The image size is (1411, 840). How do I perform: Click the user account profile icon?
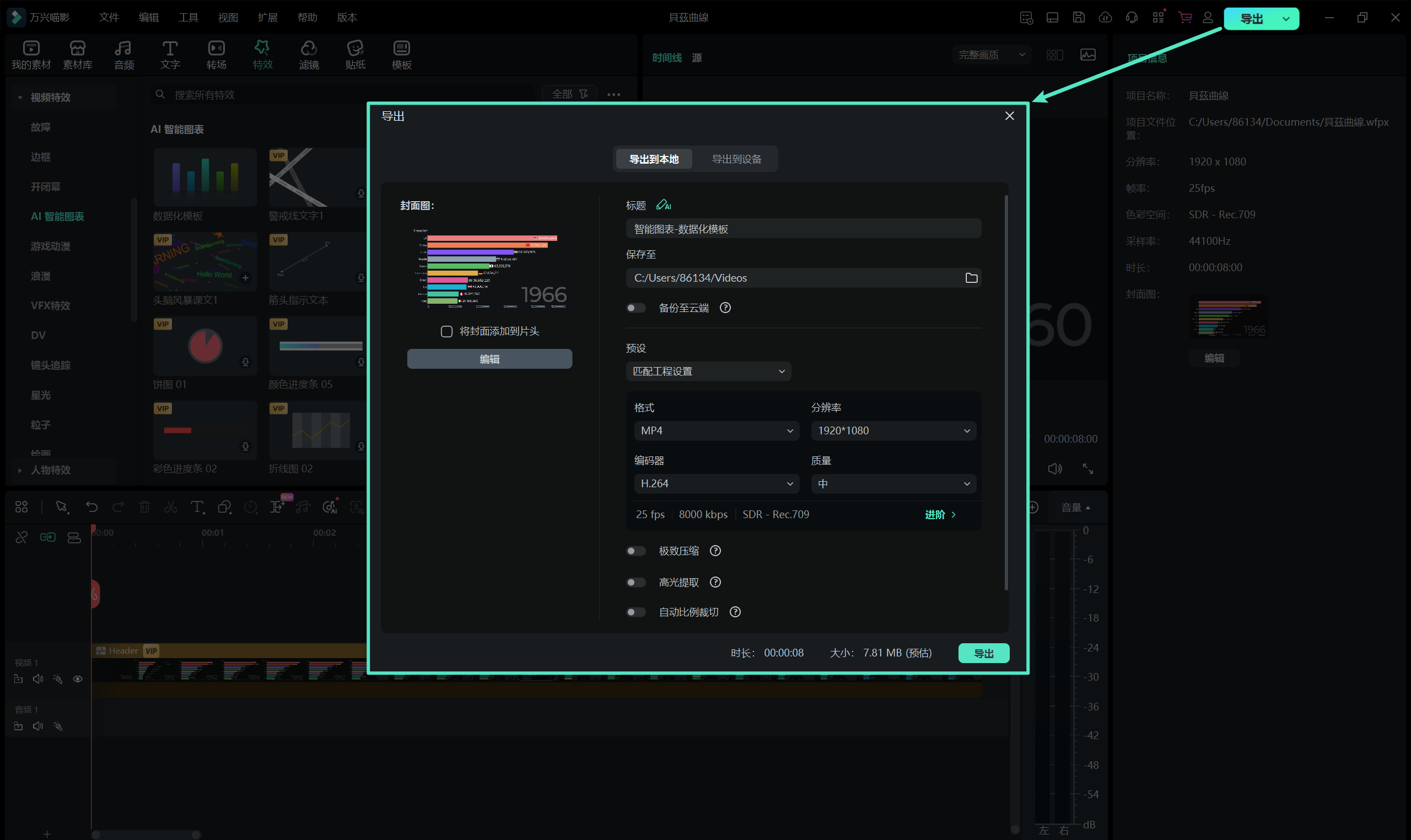(1207, 18)
